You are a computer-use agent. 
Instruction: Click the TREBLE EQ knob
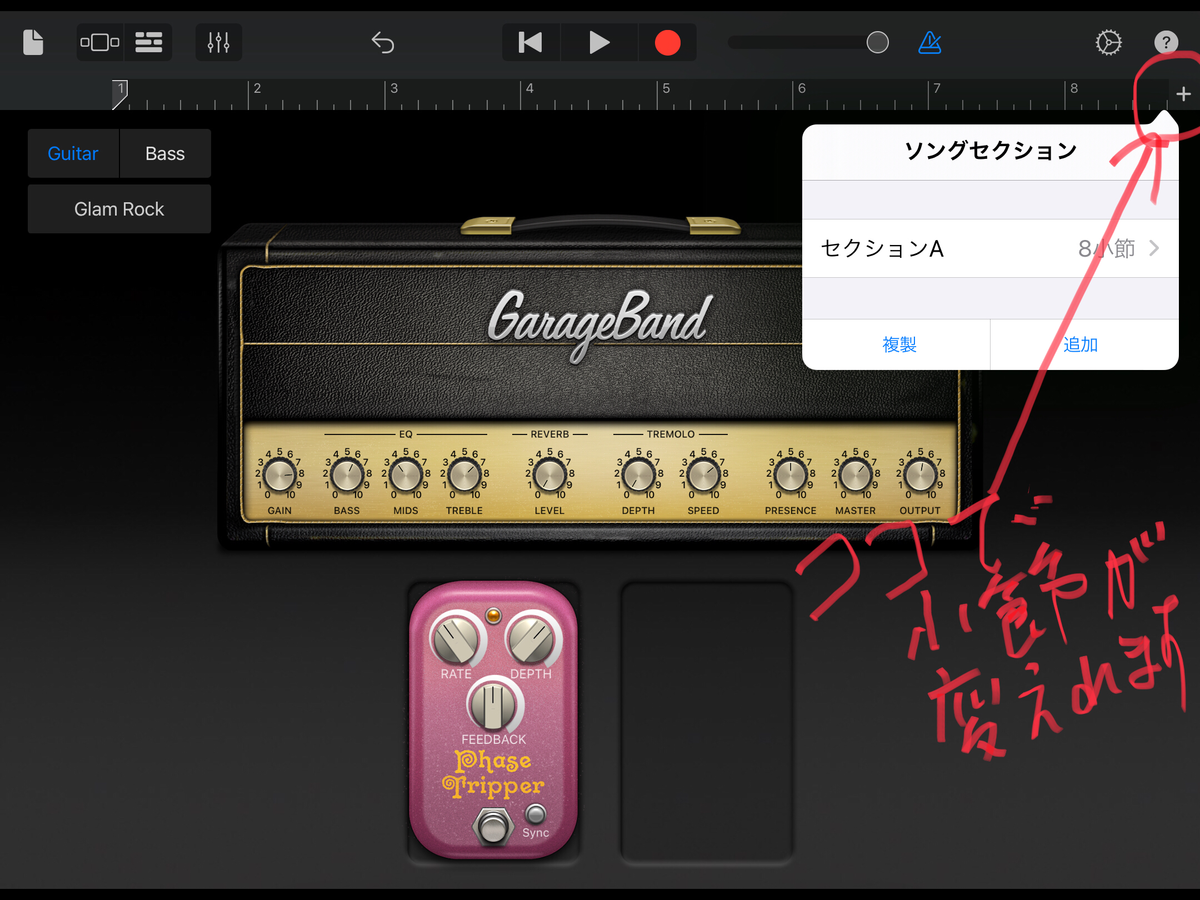464,474
